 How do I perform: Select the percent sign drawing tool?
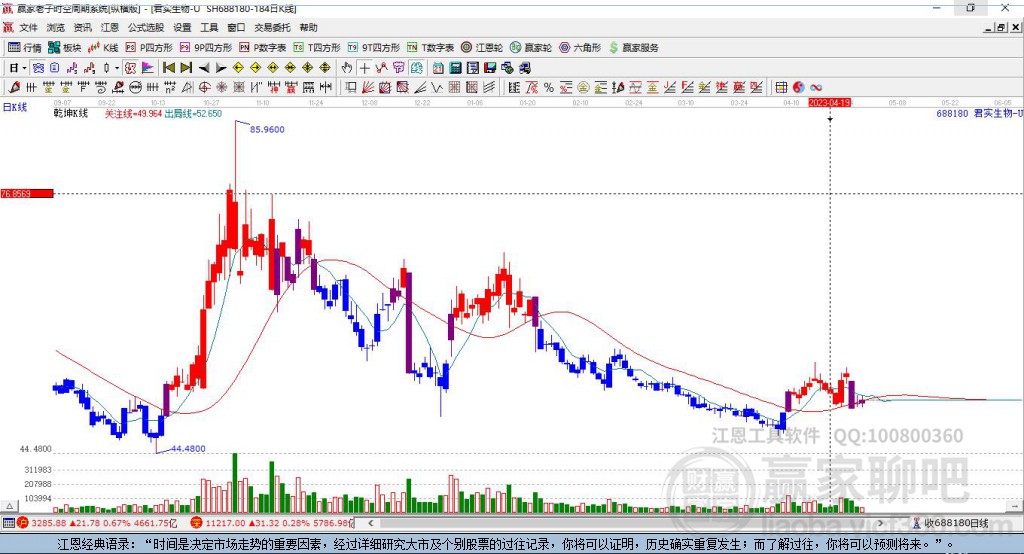coord(549,88)
